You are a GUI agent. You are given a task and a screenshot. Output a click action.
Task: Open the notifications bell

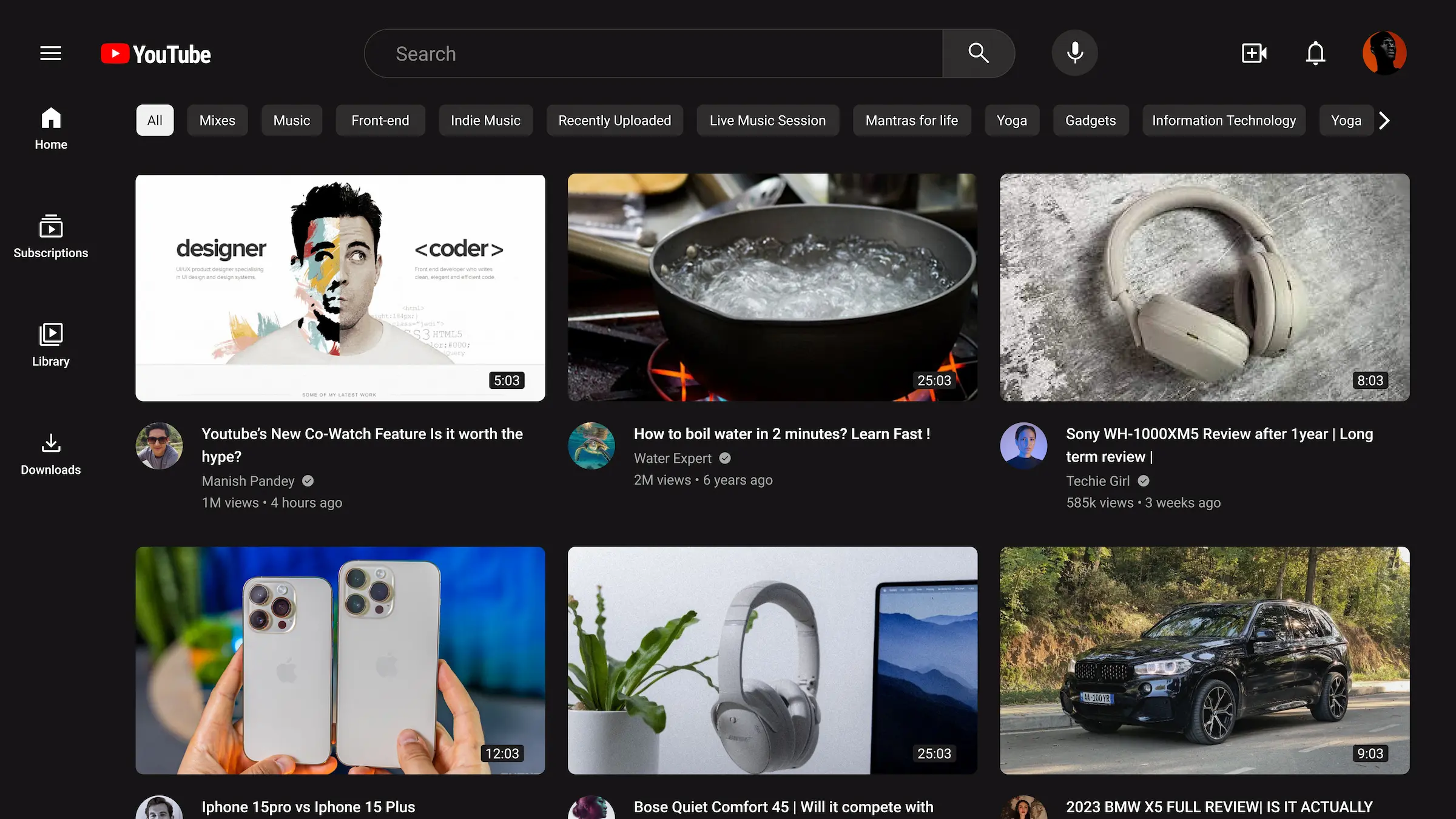(x=1315, y=53)
